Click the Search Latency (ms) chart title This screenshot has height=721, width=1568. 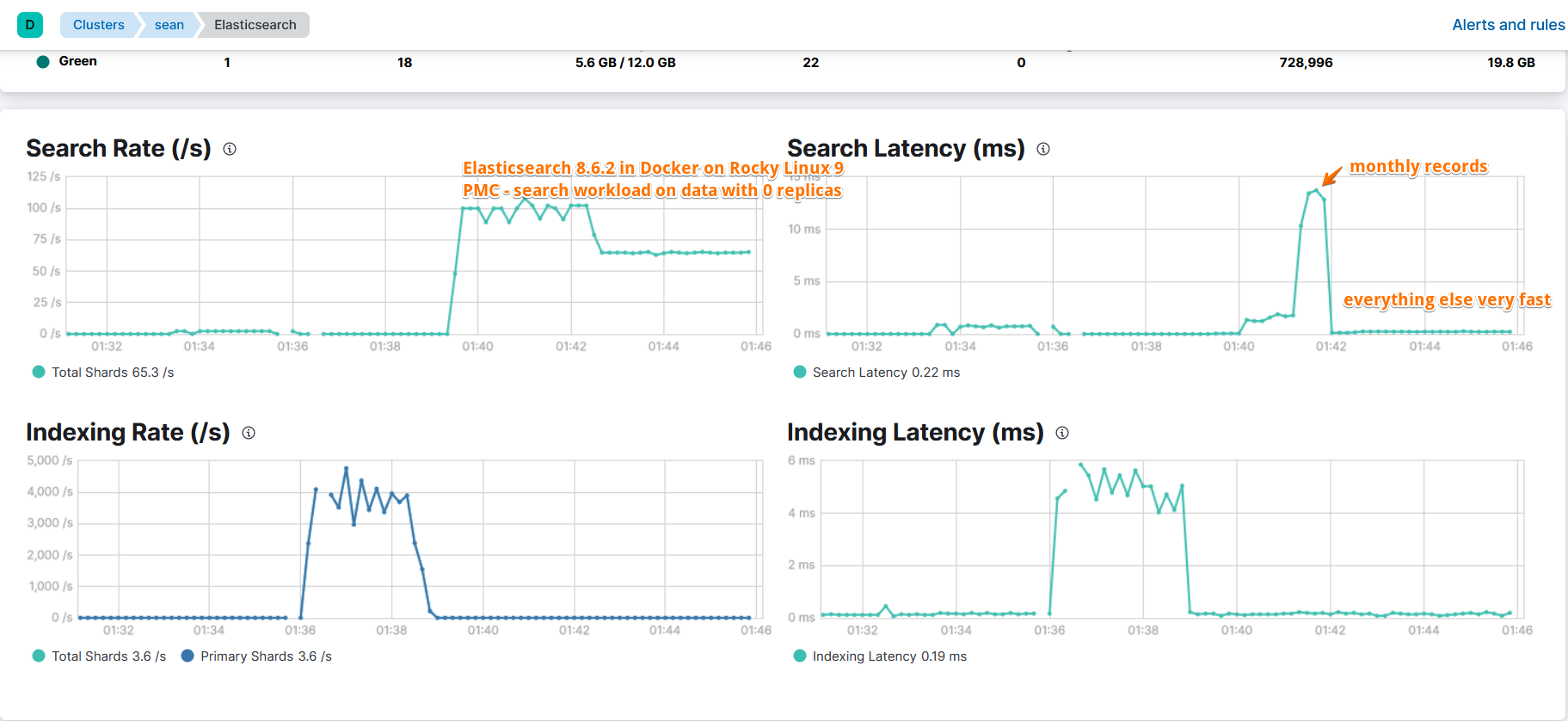pos(906,149)
